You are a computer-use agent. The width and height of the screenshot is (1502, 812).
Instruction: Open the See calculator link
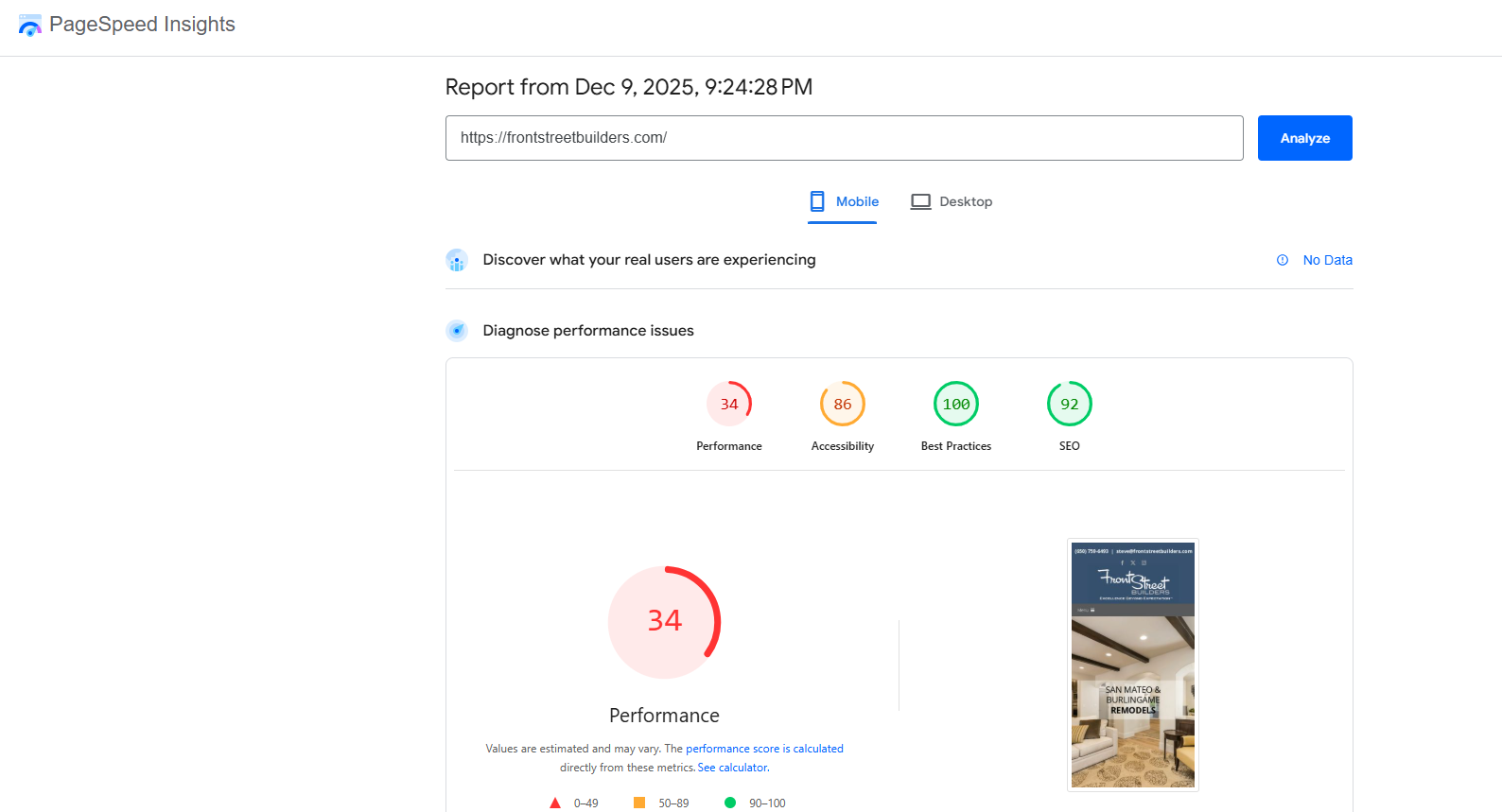tap(733, 768)
